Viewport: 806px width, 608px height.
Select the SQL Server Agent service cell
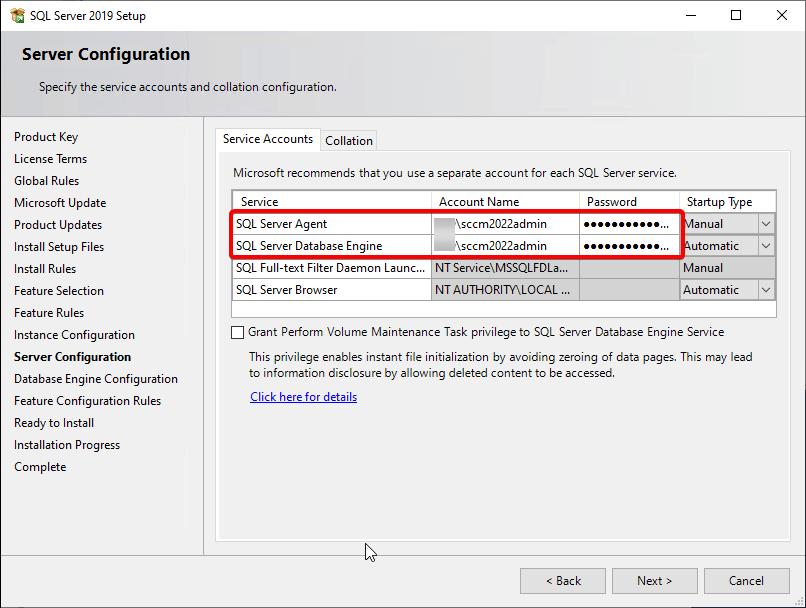click(x=332, y=224)
